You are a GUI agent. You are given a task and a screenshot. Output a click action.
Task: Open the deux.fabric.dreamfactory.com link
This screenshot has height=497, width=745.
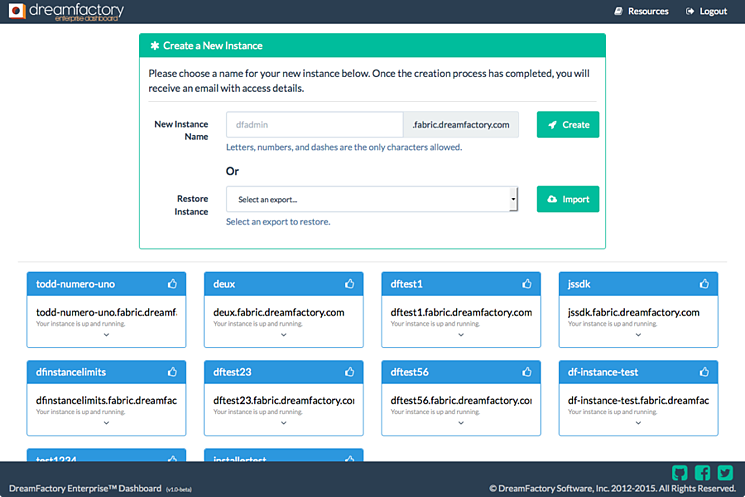coord(279,312)
